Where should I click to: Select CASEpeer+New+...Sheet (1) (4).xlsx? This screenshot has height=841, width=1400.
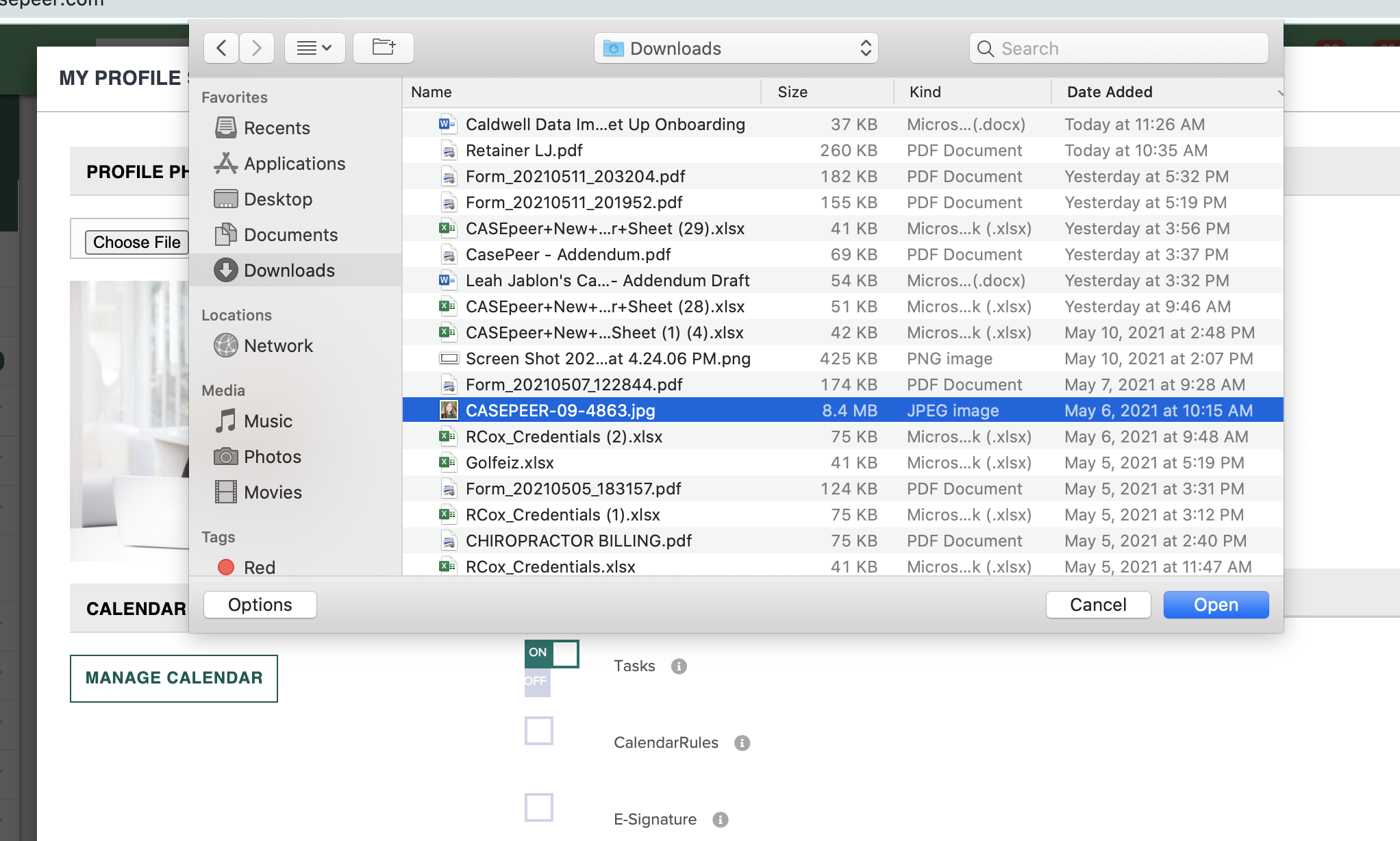[842, 332]
